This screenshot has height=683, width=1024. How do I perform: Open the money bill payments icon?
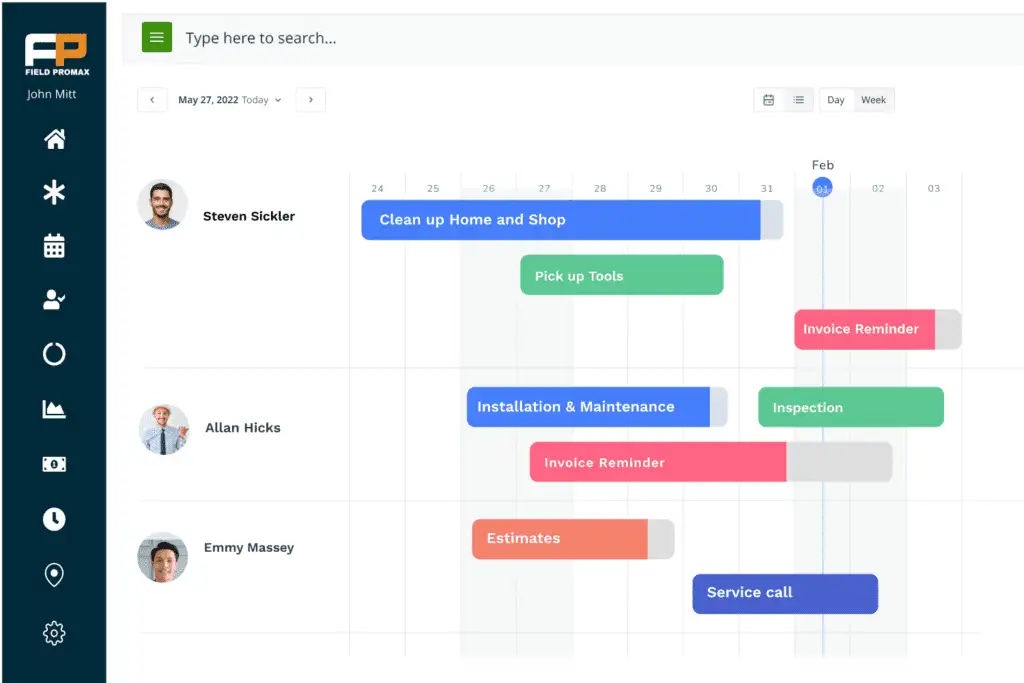[54, 464]
